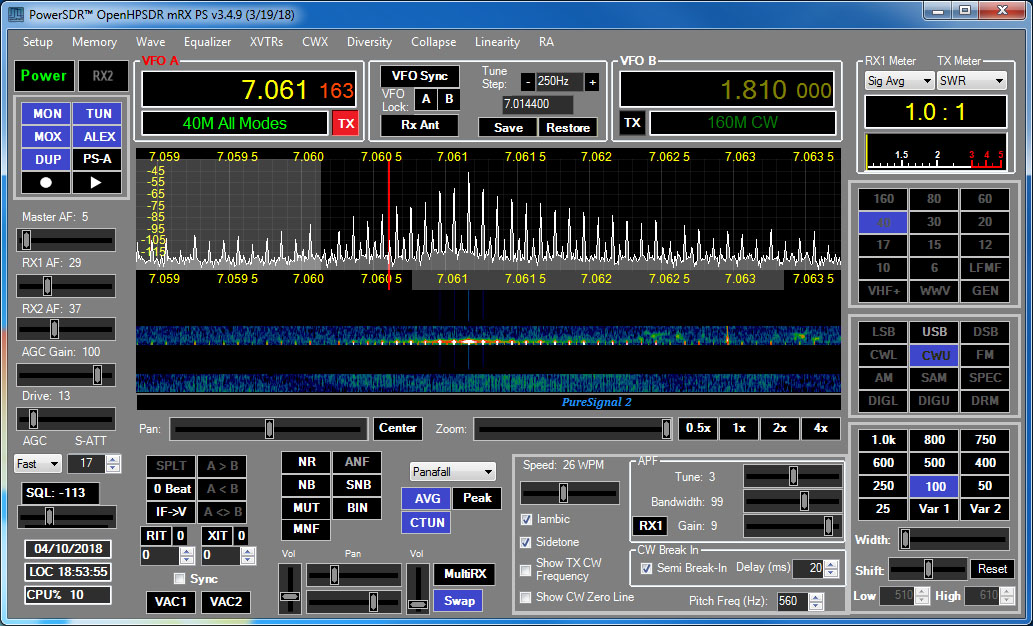Toggle the PS-A PureSignal button
The height and width of the screenshot is (626, 1033).
[x=98, y=159]
